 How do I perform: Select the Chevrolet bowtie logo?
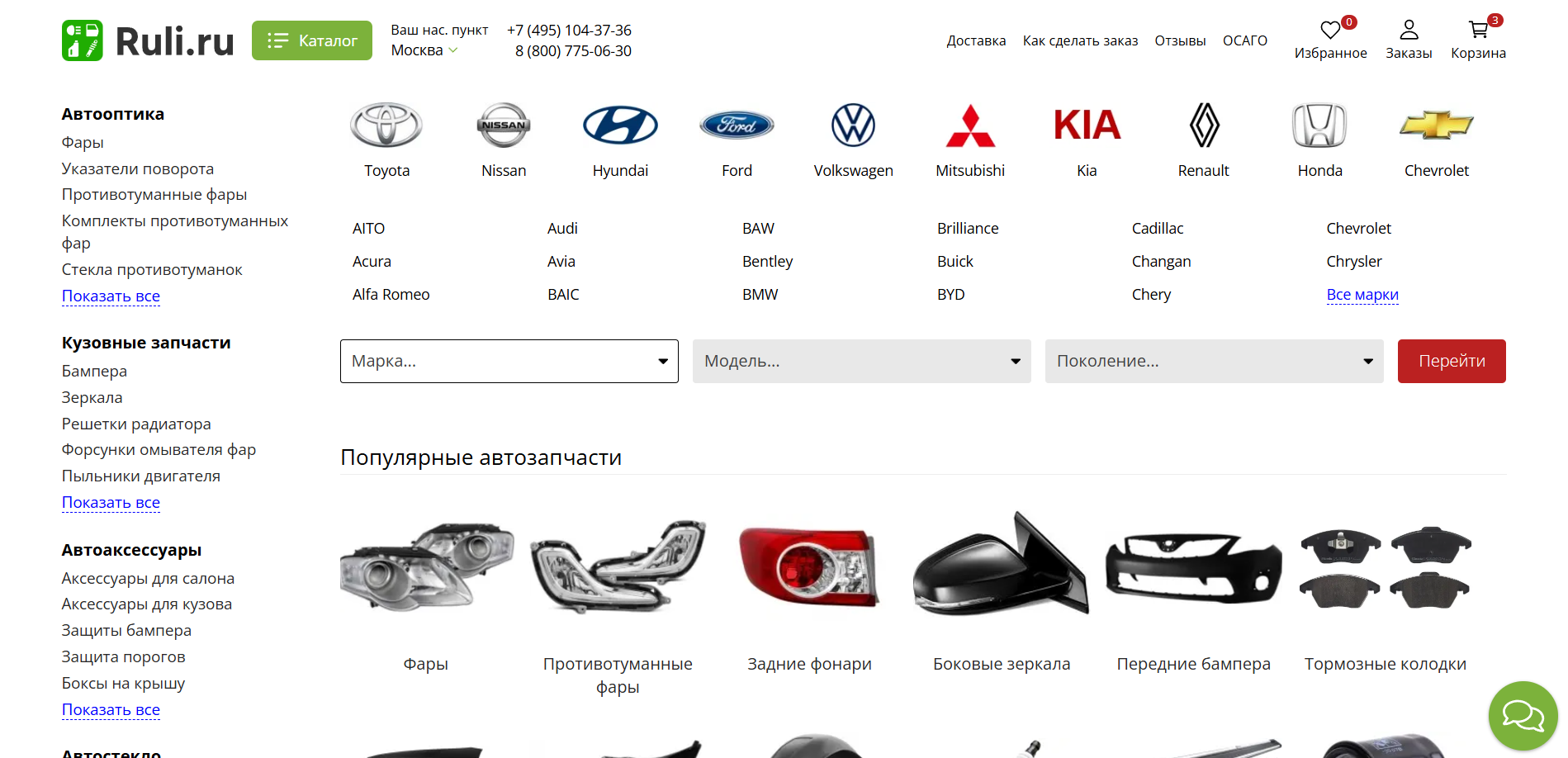pyautogui.click(x=1437, y=126)
